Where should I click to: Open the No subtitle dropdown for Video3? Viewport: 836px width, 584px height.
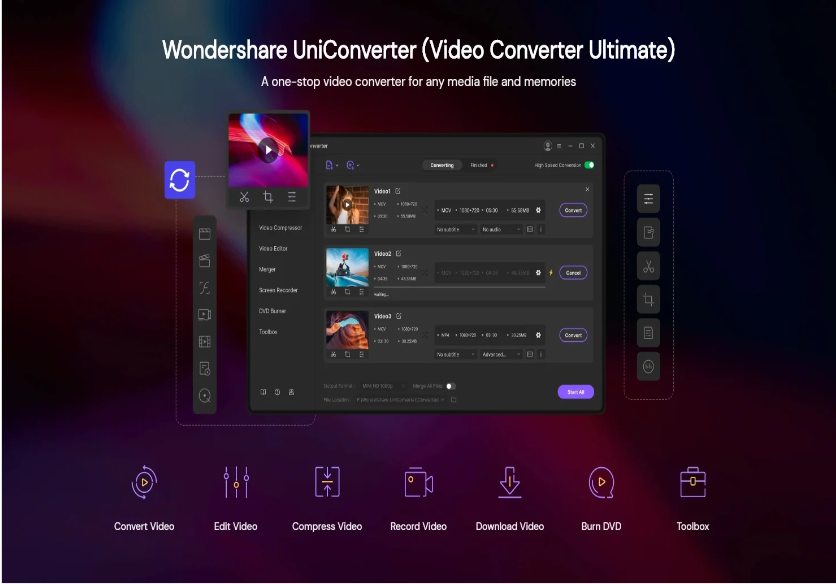pos(455,354)
